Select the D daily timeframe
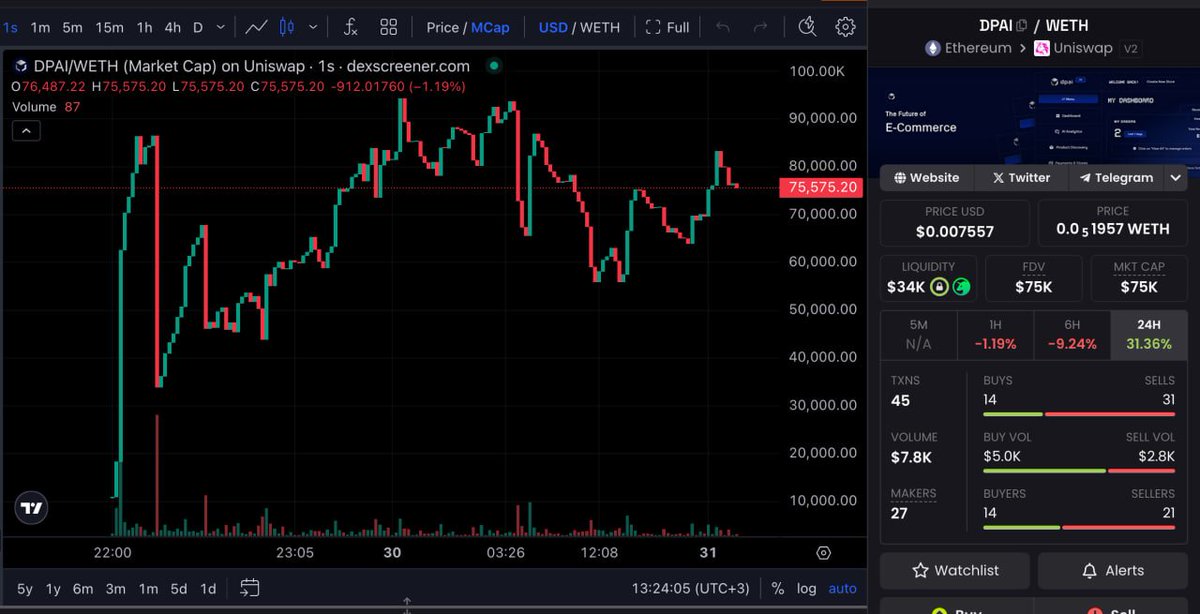 tap(198, 27)
